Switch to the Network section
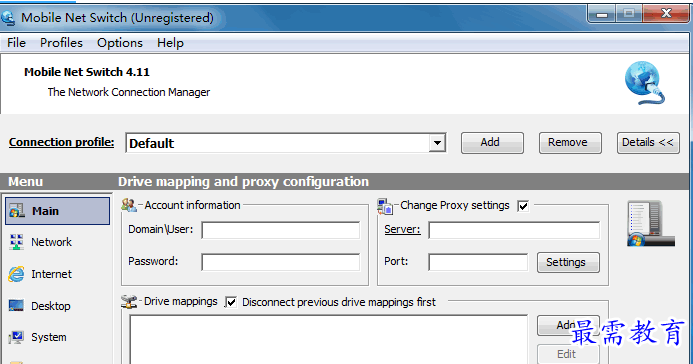The image size is (693, 364). tap(51, 242)
